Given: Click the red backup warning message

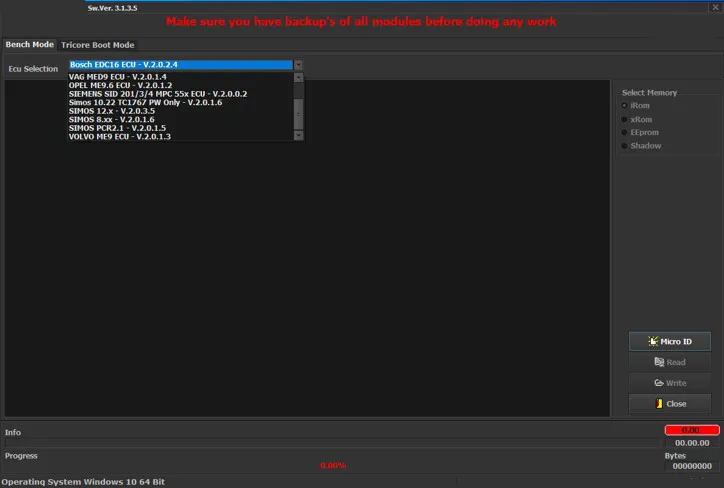Looking at the screenshot, I should point(361,22).
